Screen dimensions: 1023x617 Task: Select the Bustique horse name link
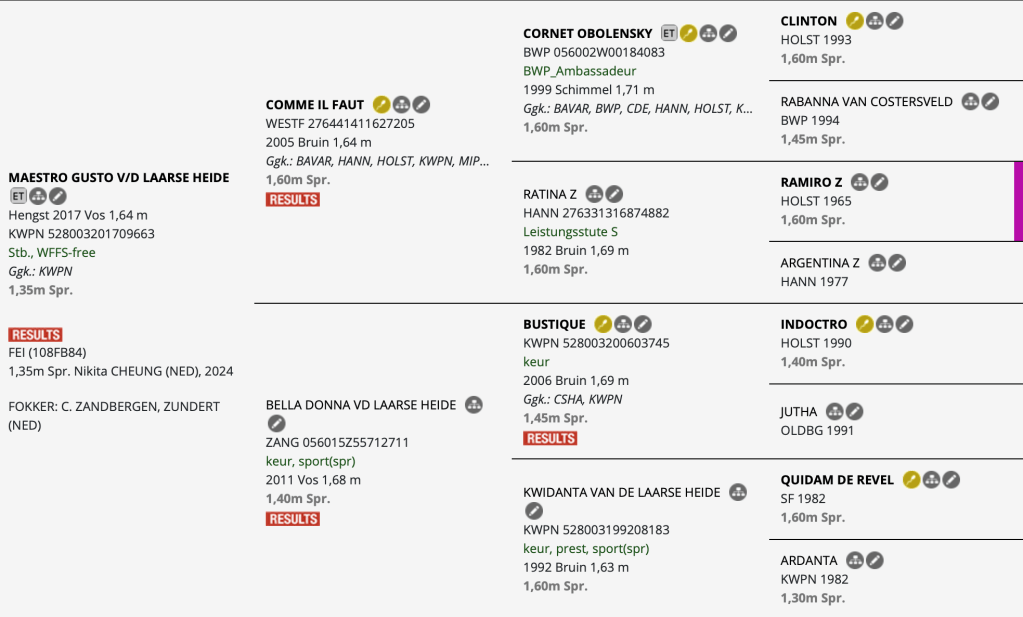[554, 324]
